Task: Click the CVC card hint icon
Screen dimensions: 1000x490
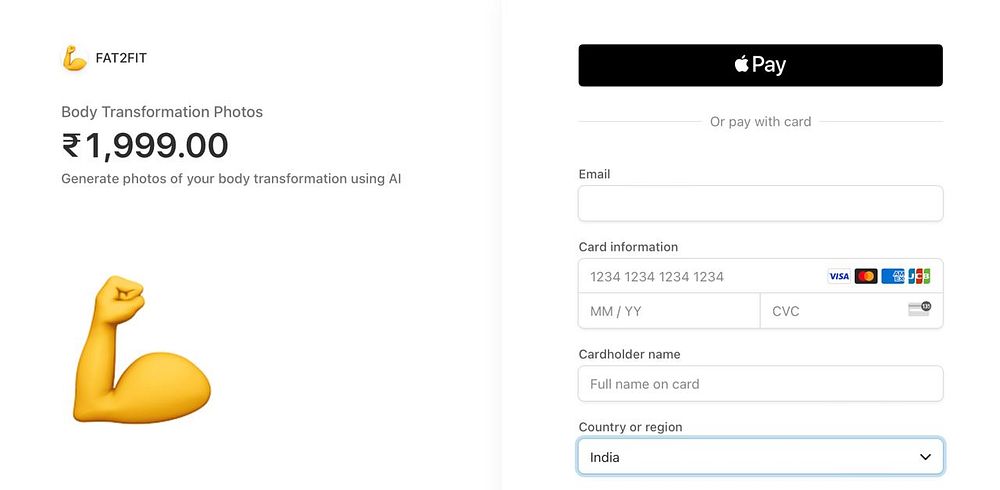Action: coord(919,309)
